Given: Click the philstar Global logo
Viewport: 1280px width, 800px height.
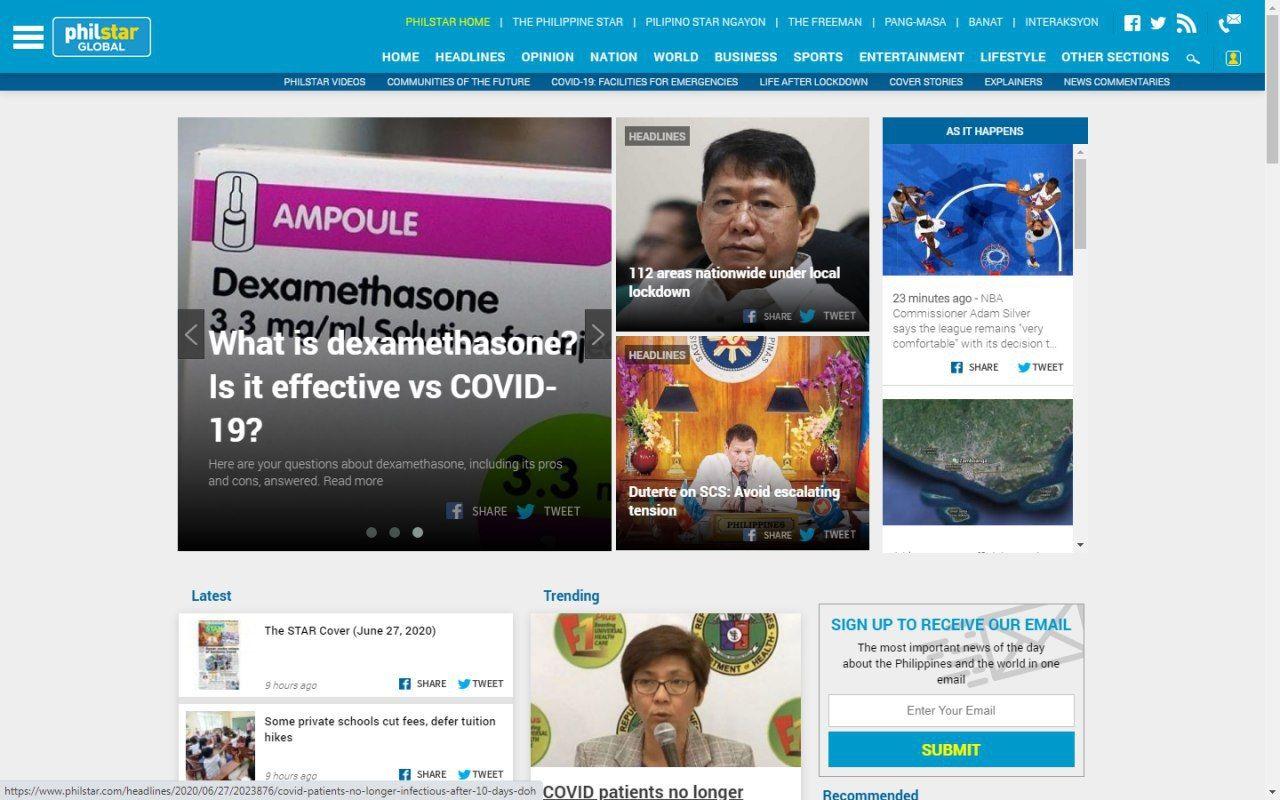Looking at the screenshot, I should 101,37.
